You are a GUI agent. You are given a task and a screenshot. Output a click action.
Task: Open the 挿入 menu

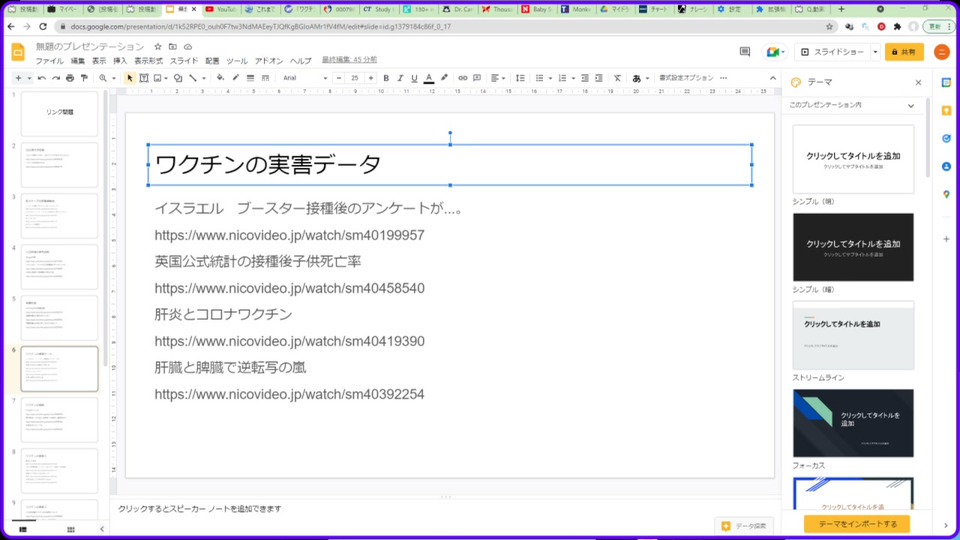[x=120, y=61]
